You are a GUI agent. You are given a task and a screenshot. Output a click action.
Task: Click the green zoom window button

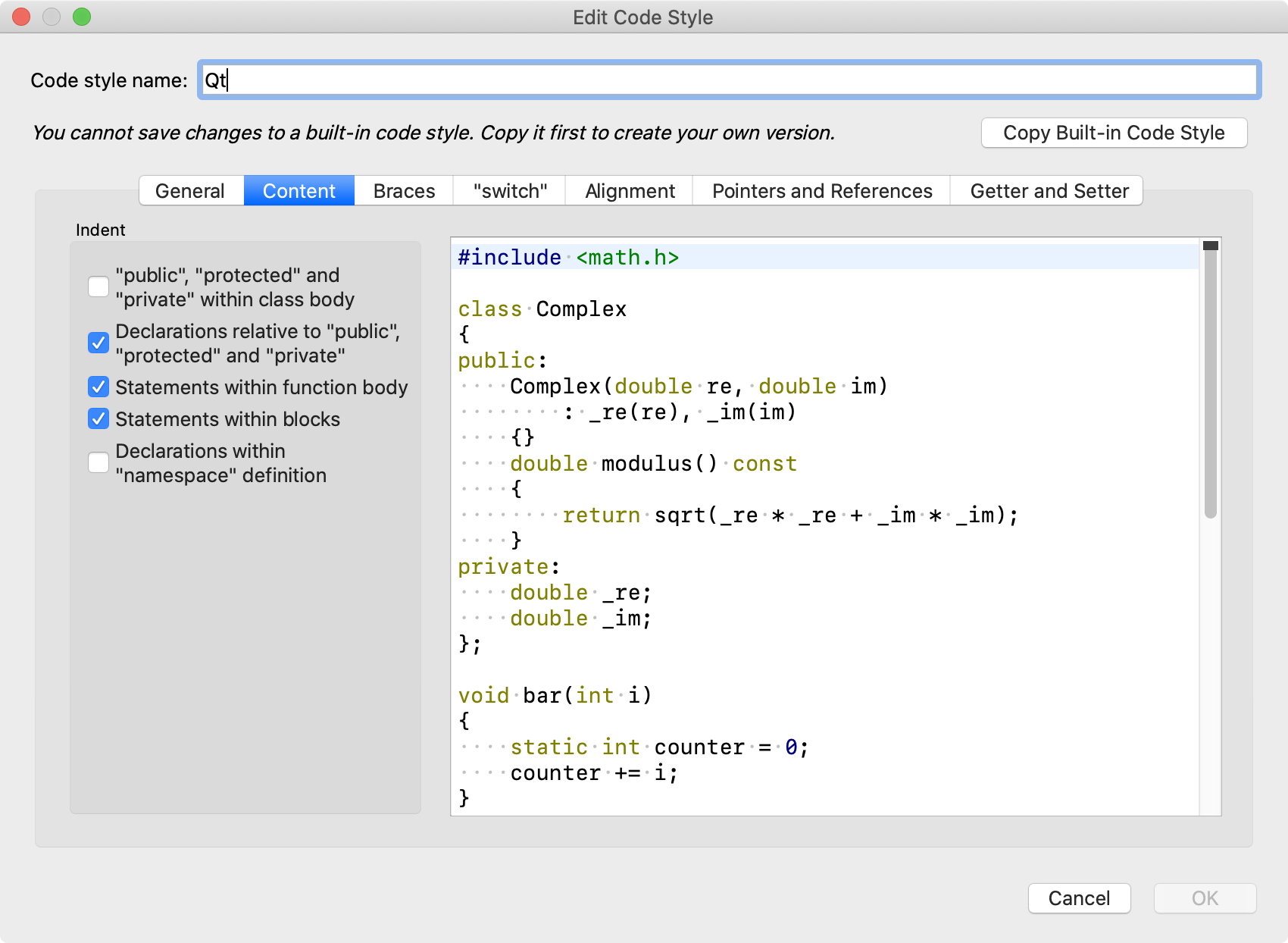coord(82,17)
